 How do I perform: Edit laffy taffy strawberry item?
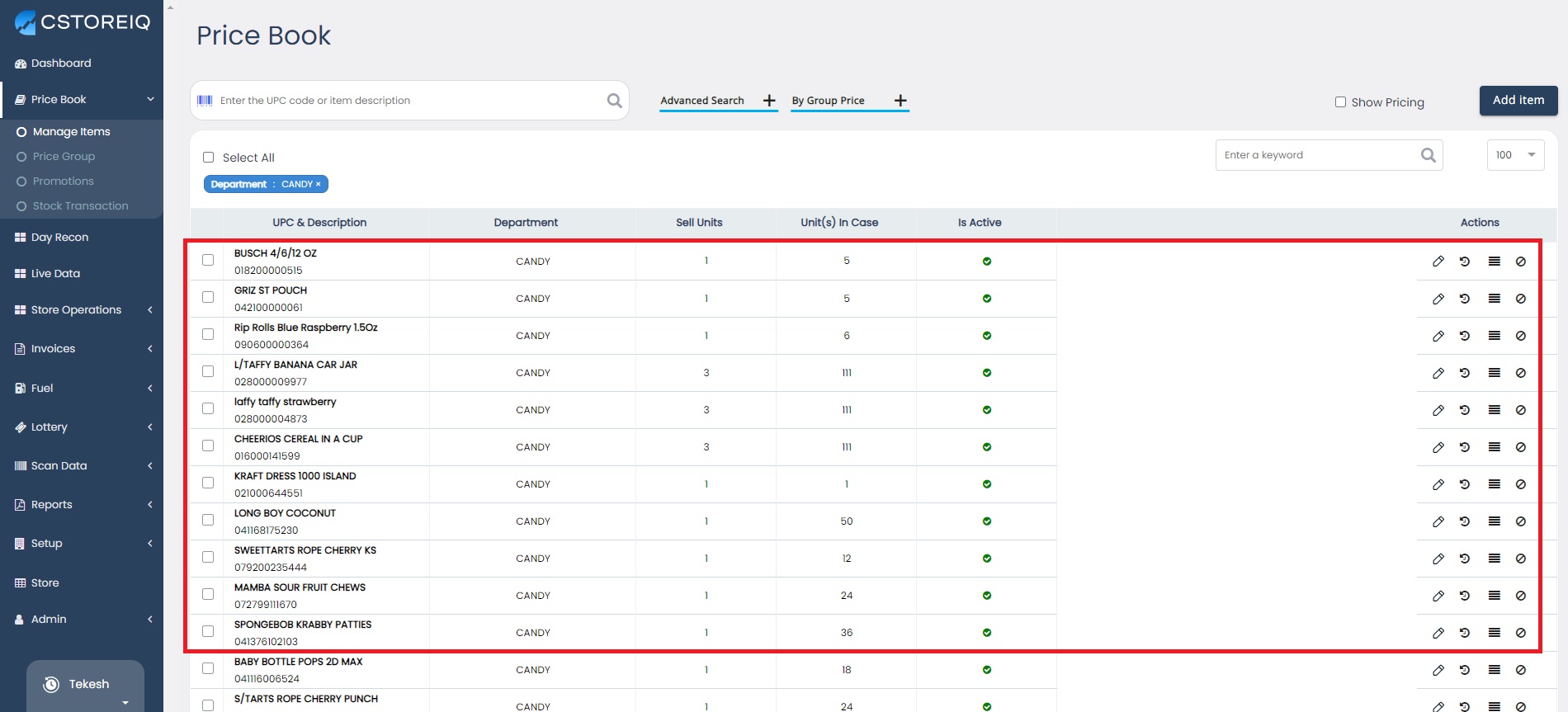click(x=1438, y=410)
